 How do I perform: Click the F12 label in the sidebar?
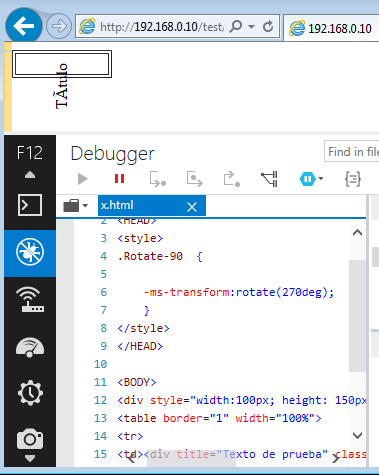click(30, 153)
